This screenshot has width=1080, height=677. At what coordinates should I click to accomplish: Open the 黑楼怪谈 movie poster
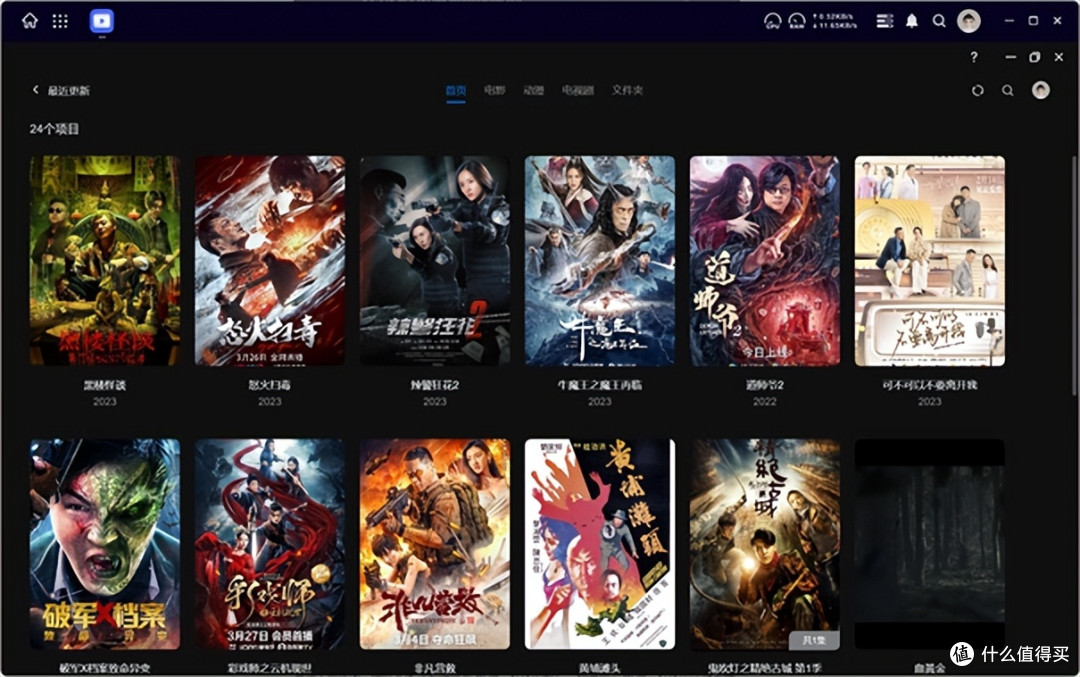point(105,260)
